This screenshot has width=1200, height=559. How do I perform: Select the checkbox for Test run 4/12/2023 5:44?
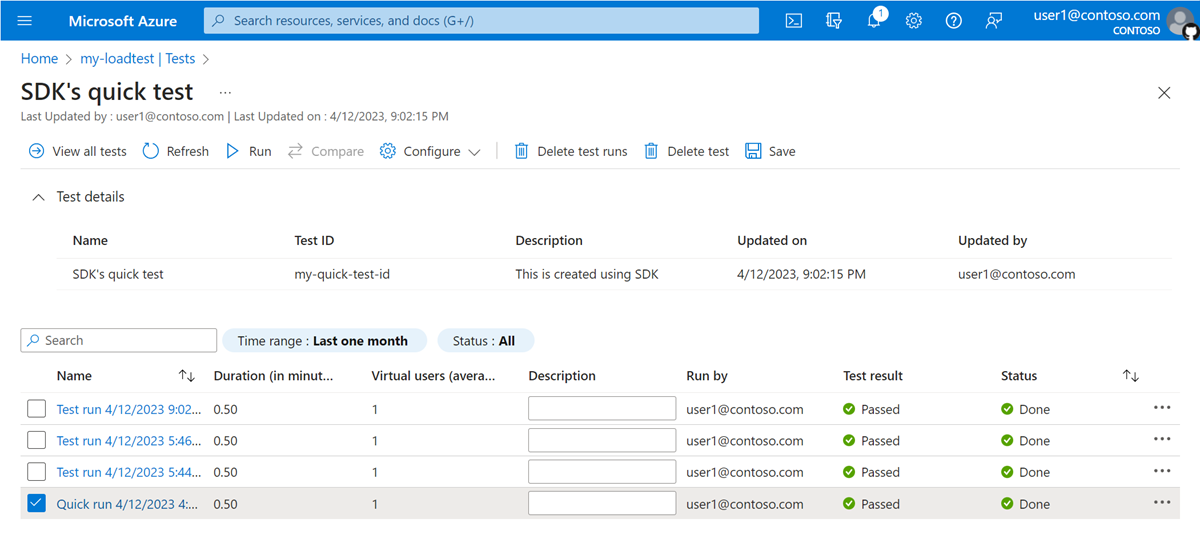coord(36,472)
